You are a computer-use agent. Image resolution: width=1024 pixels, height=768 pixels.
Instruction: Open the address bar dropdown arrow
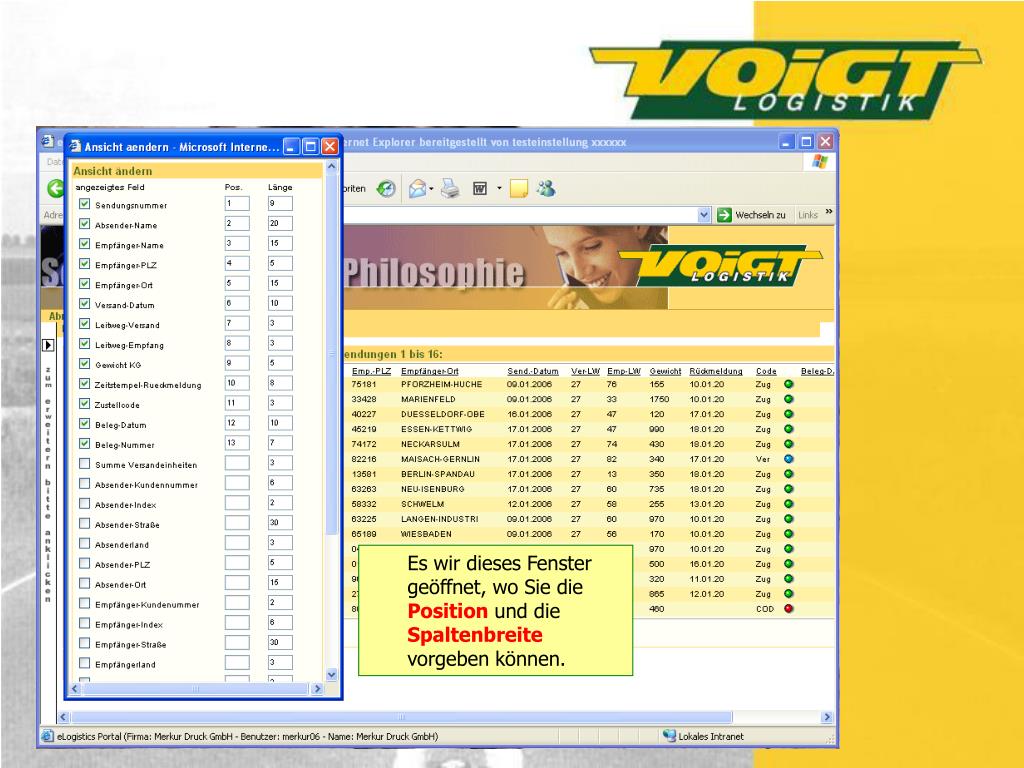click(703, 215)
